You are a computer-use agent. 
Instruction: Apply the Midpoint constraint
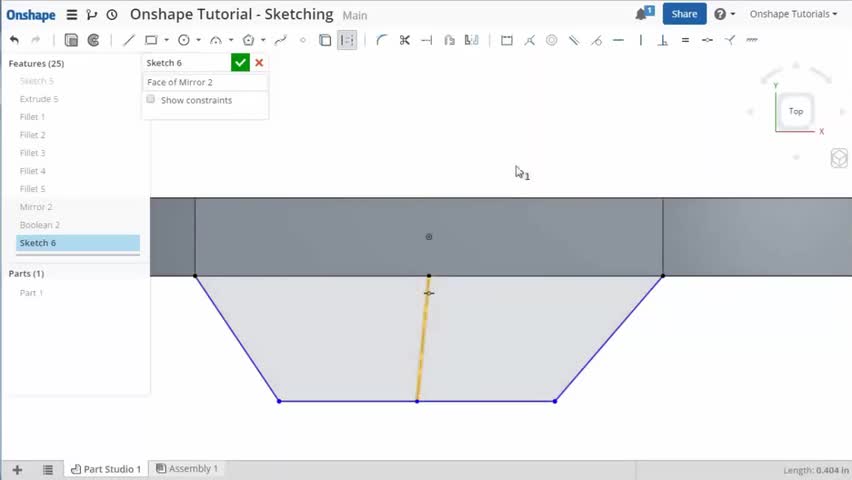pyautogui.click(x=707, y=40)
